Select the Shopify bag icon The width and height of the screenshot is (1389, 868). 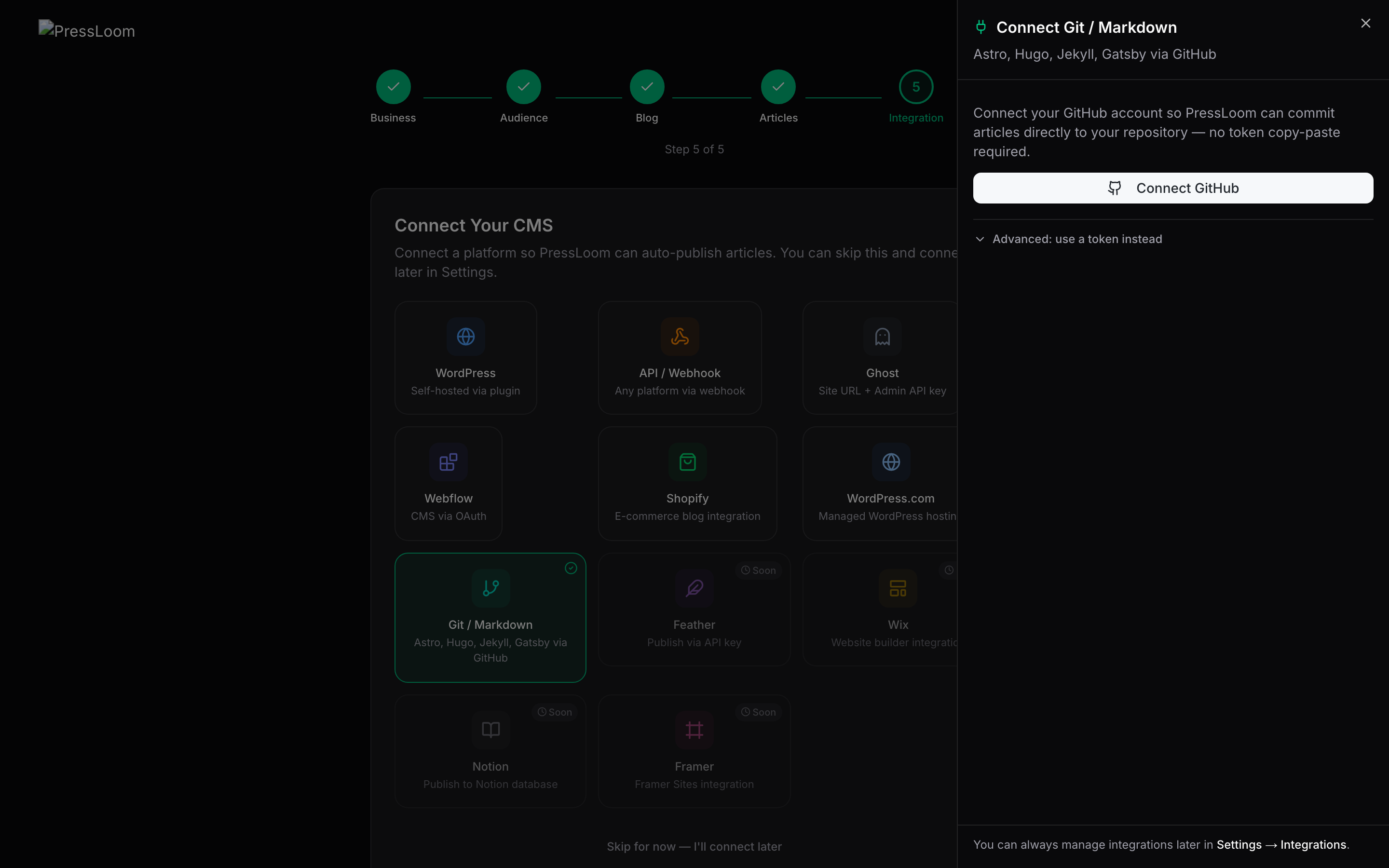coord(687,462)
